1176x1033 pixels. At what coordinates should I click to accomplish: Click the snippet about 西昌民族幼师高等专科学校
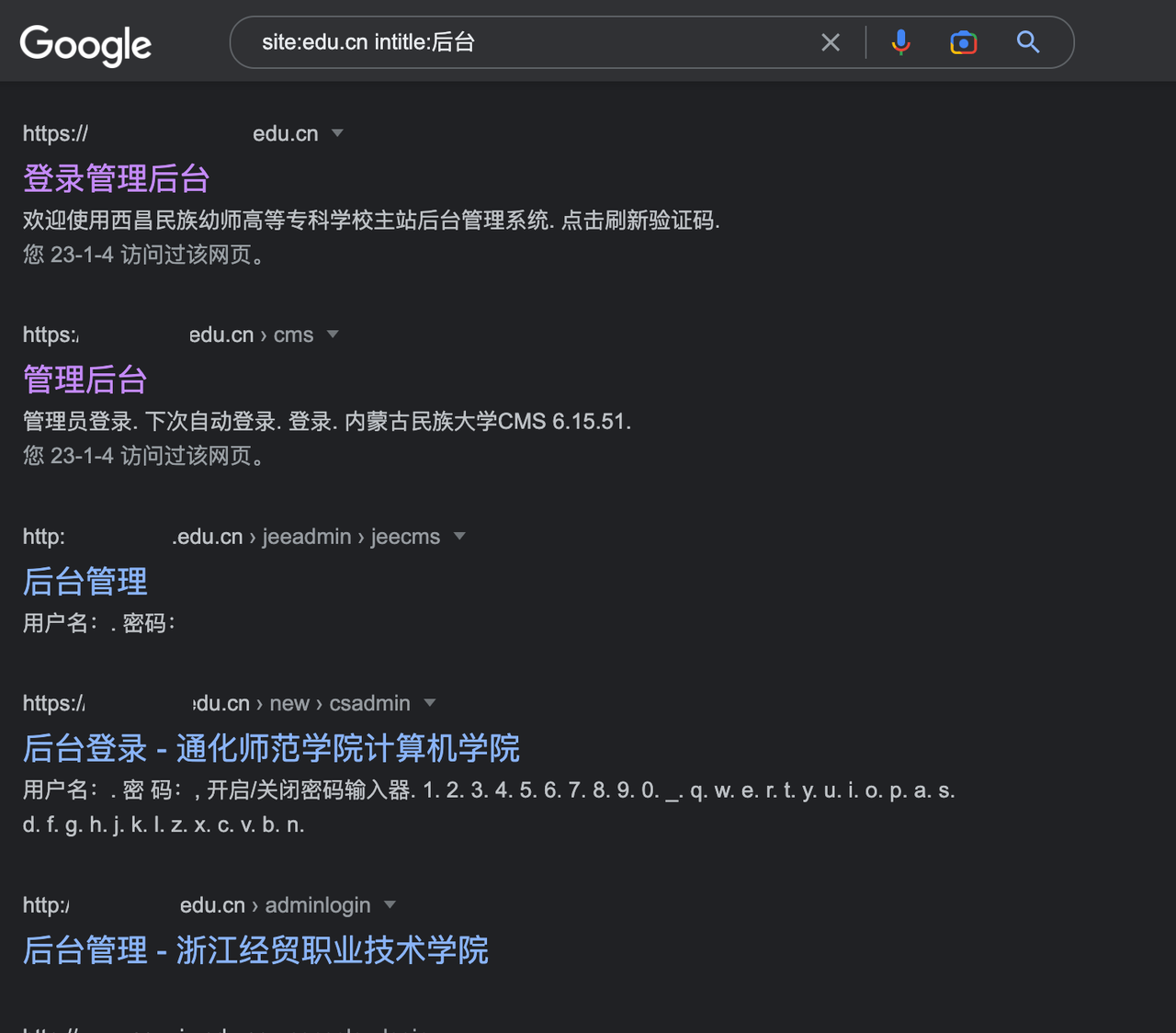coord(371,221)
